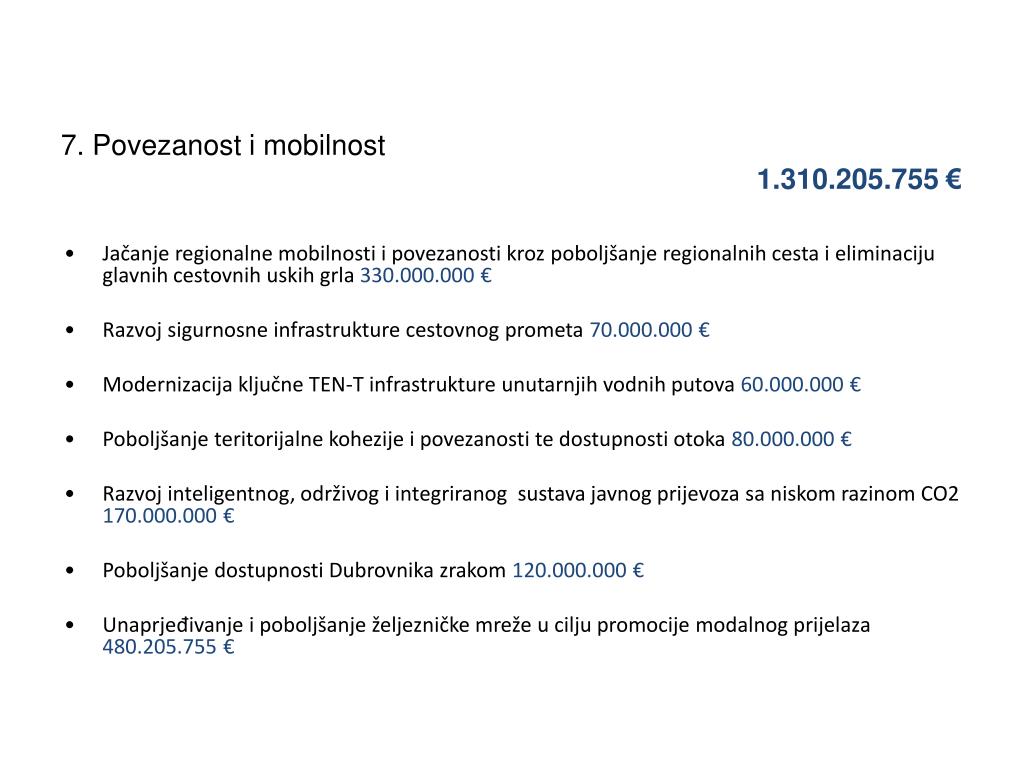The height and width of the screenshot is (768, 1024).
Task: Click the bullet before 'Jačanje regionalne'
Action: pyautogui.click(x=70, y=253)
